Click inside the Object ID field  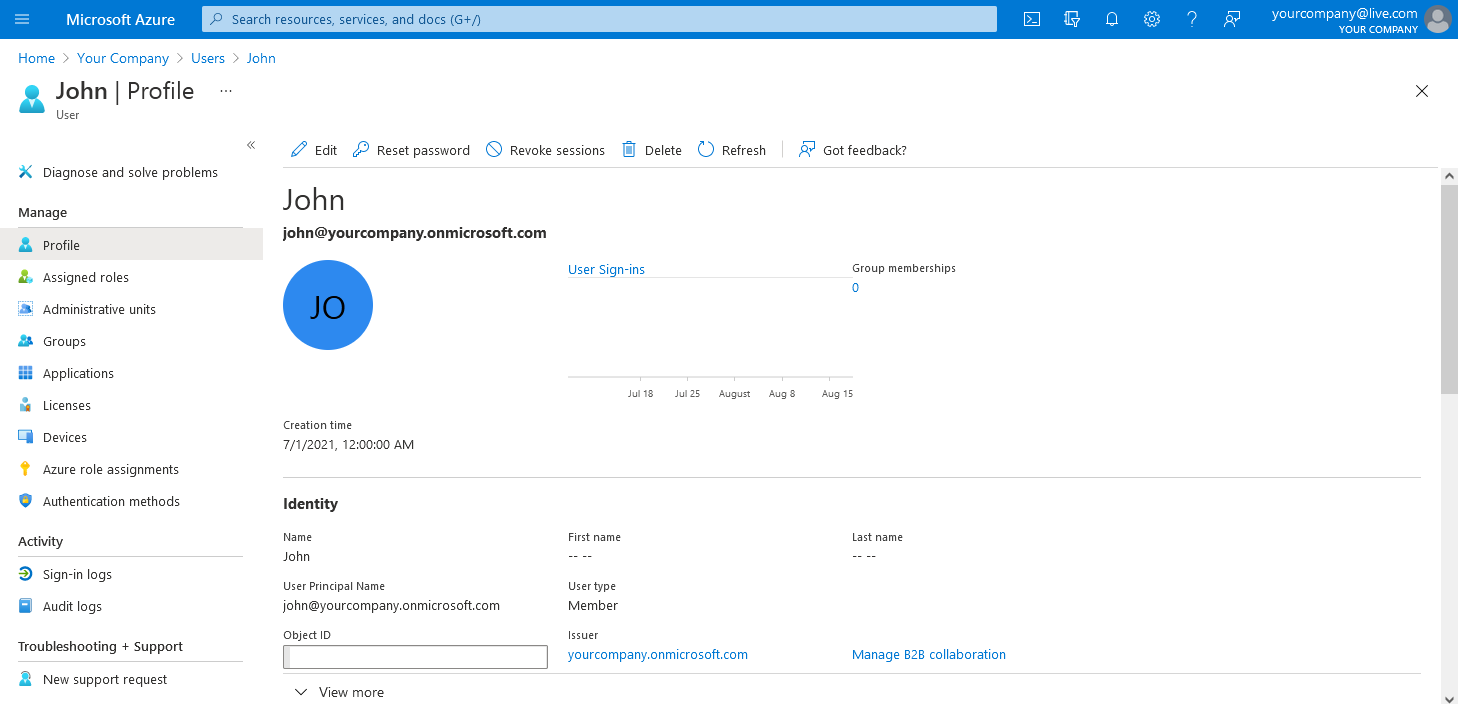point(414,656)
